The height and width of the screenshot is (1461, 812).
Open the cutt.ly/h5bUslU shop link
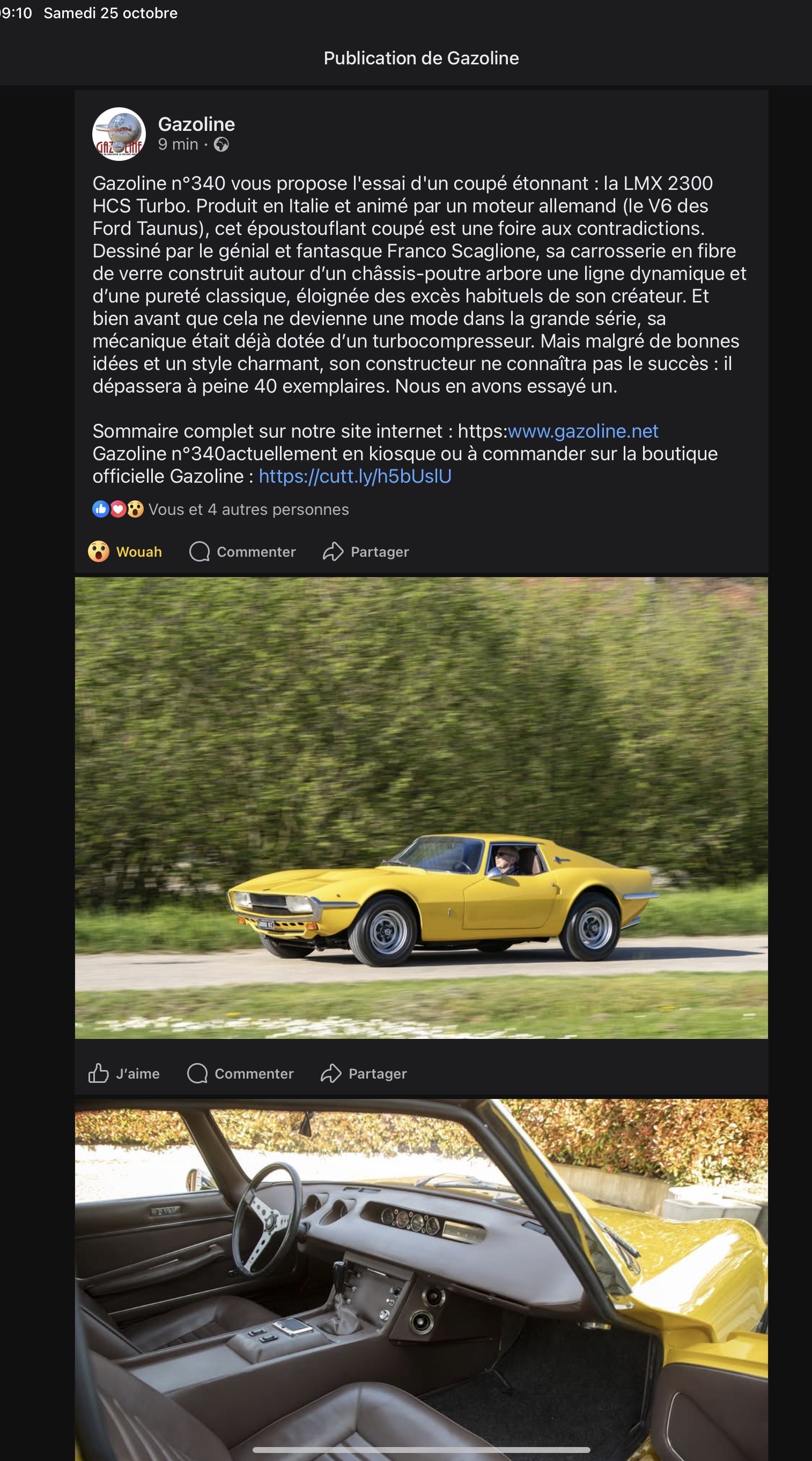[355, 476]
